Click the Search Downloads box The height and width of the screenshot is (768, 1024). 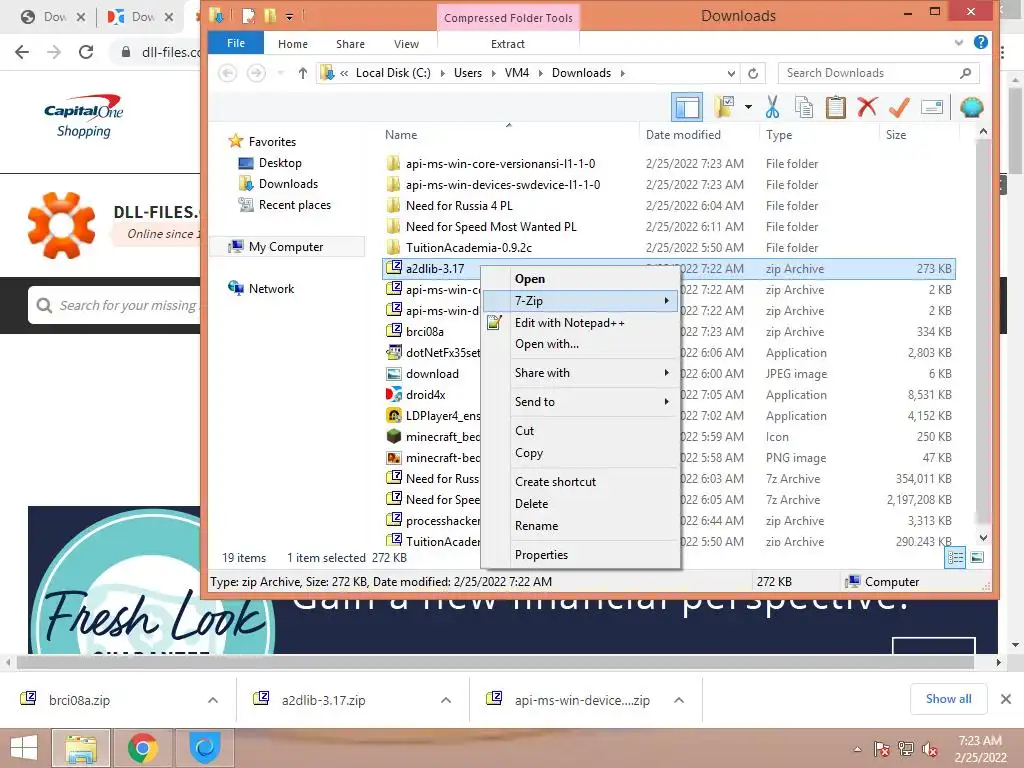[878, 73]
